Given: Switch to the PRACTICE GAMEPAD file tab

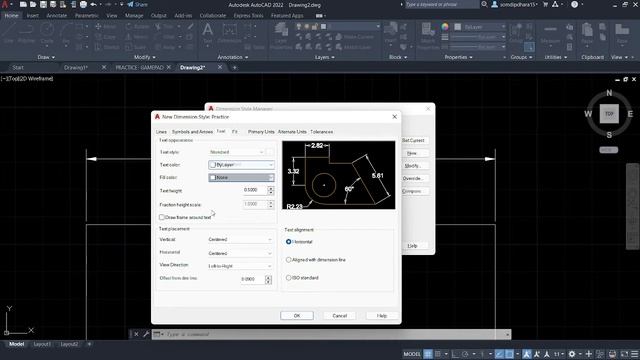Looking at the screenshot, I should pyautogui.click(x=139, y=67).
